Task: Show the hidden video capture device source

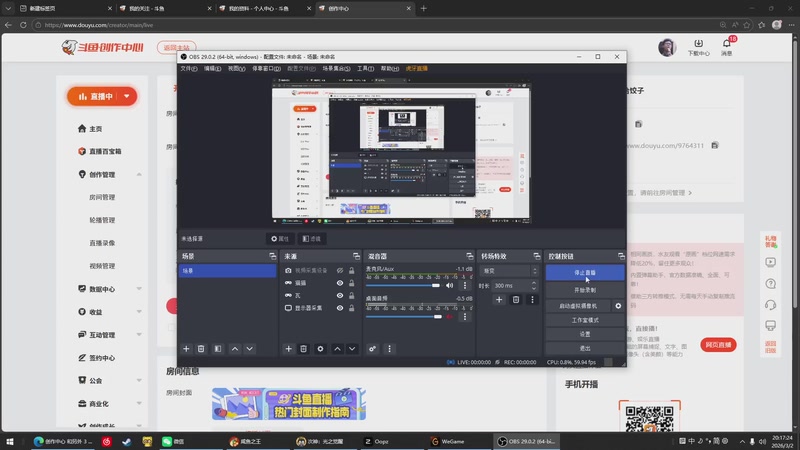Action: click(340, 270)
